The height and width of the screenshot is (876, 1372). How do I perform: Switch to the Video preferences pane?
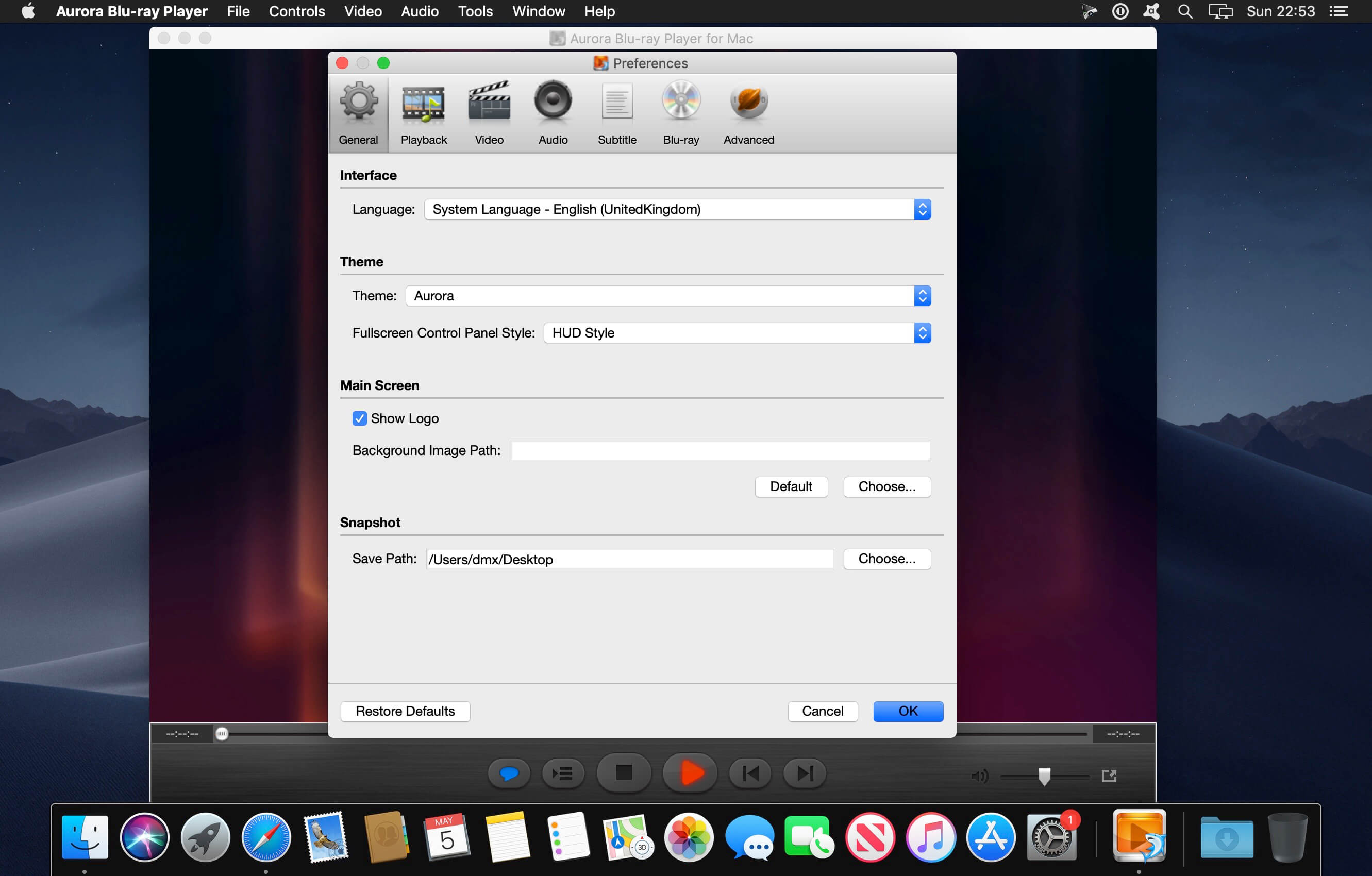[x=489, y=114]
